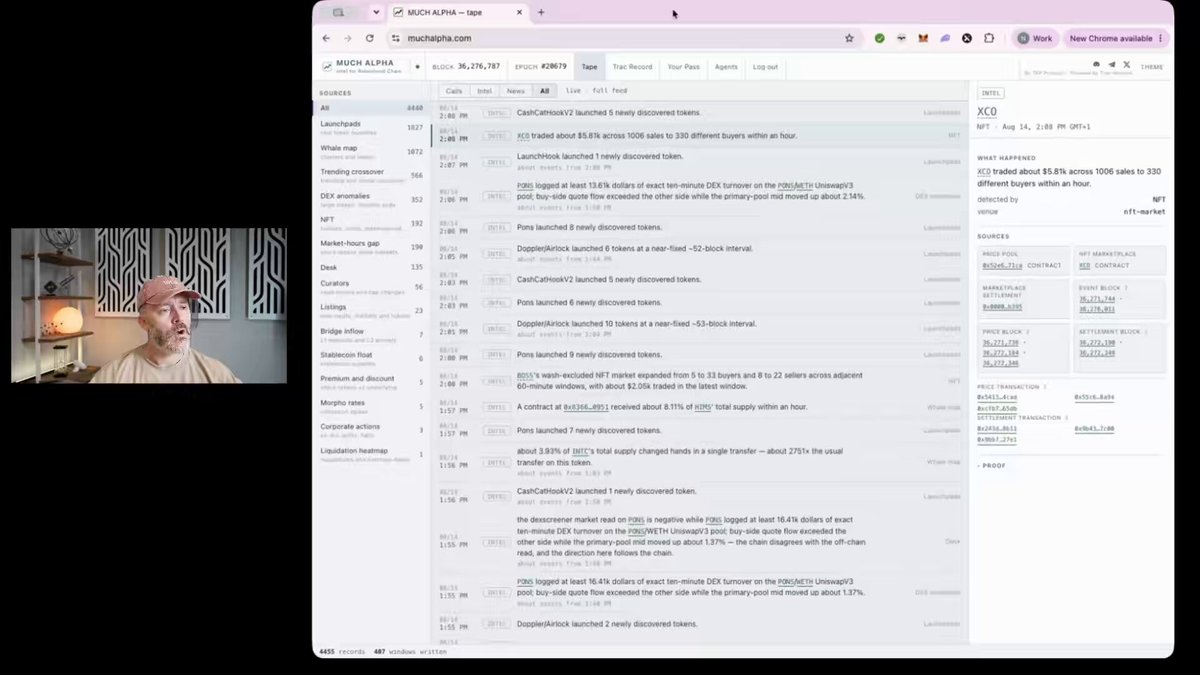
Task: Go to the Agents tab
Action: click(726, 67)
